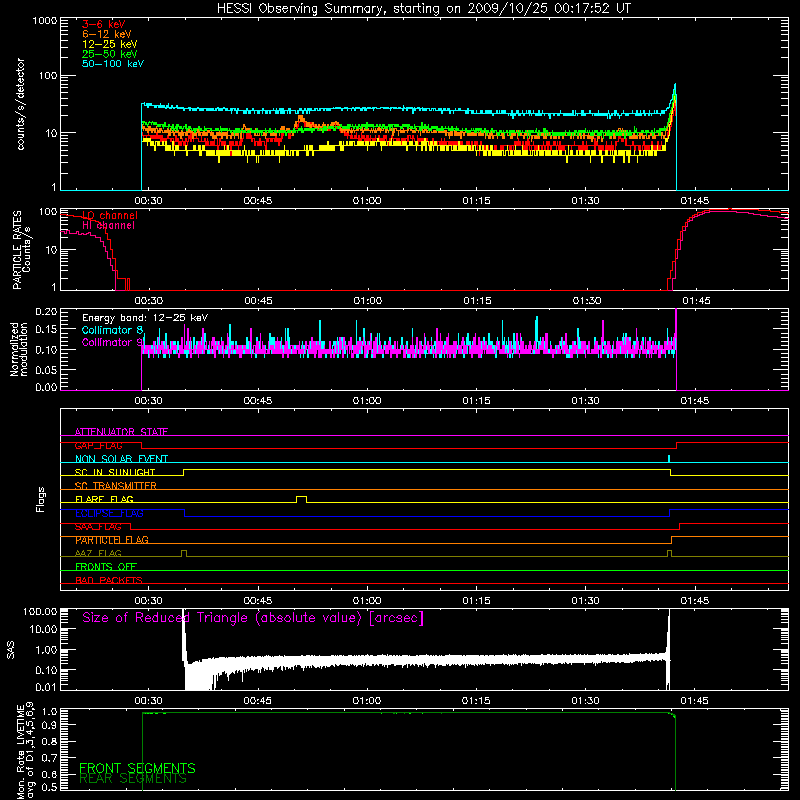Click the cyan 50-100 keV legend label

[113, 64]
